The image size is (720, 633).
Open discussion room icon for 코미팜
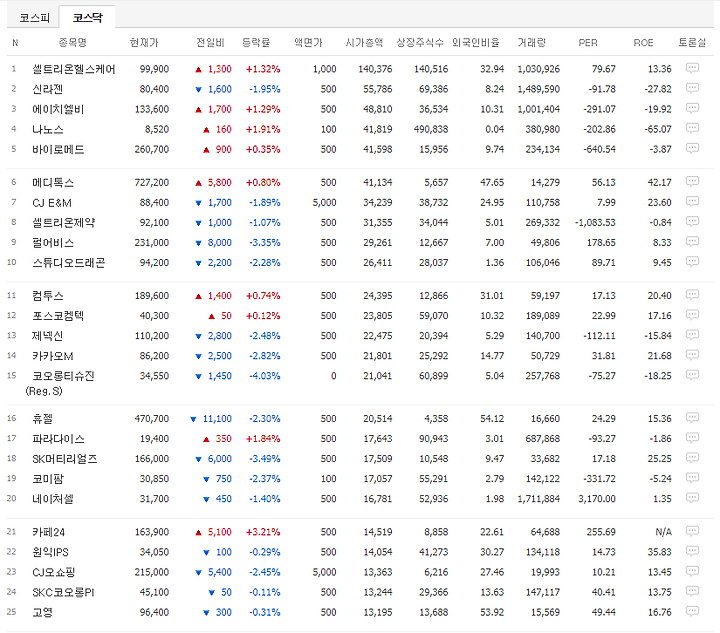coord(692,478)
